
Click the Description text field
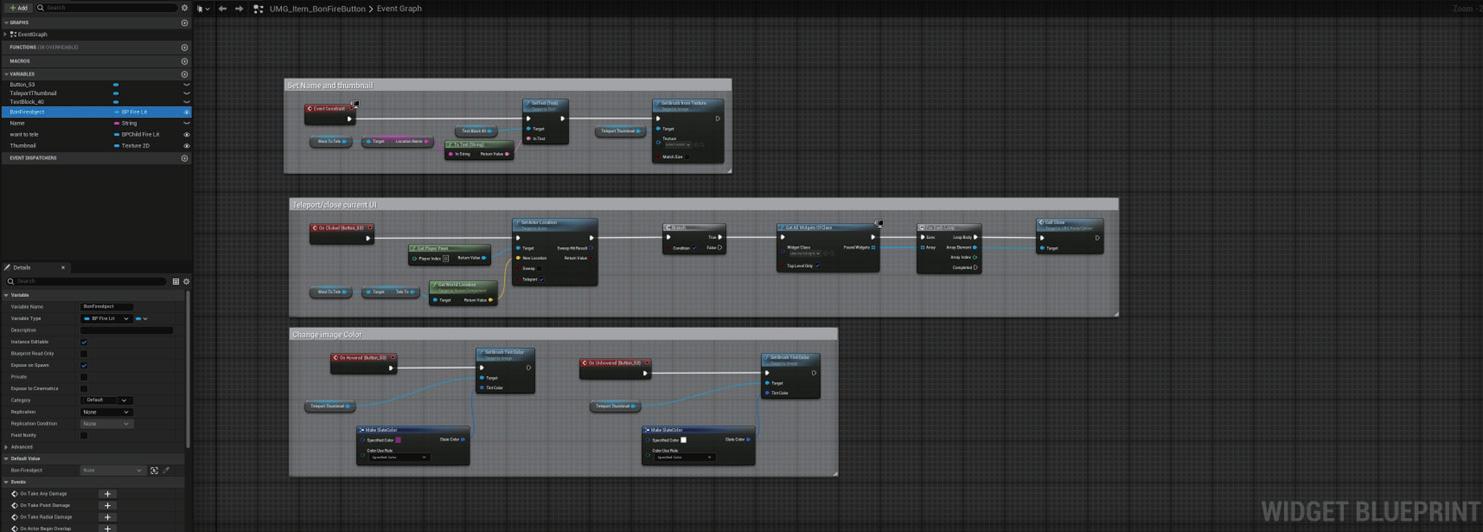pyautogui.click(x=126, y=330)
